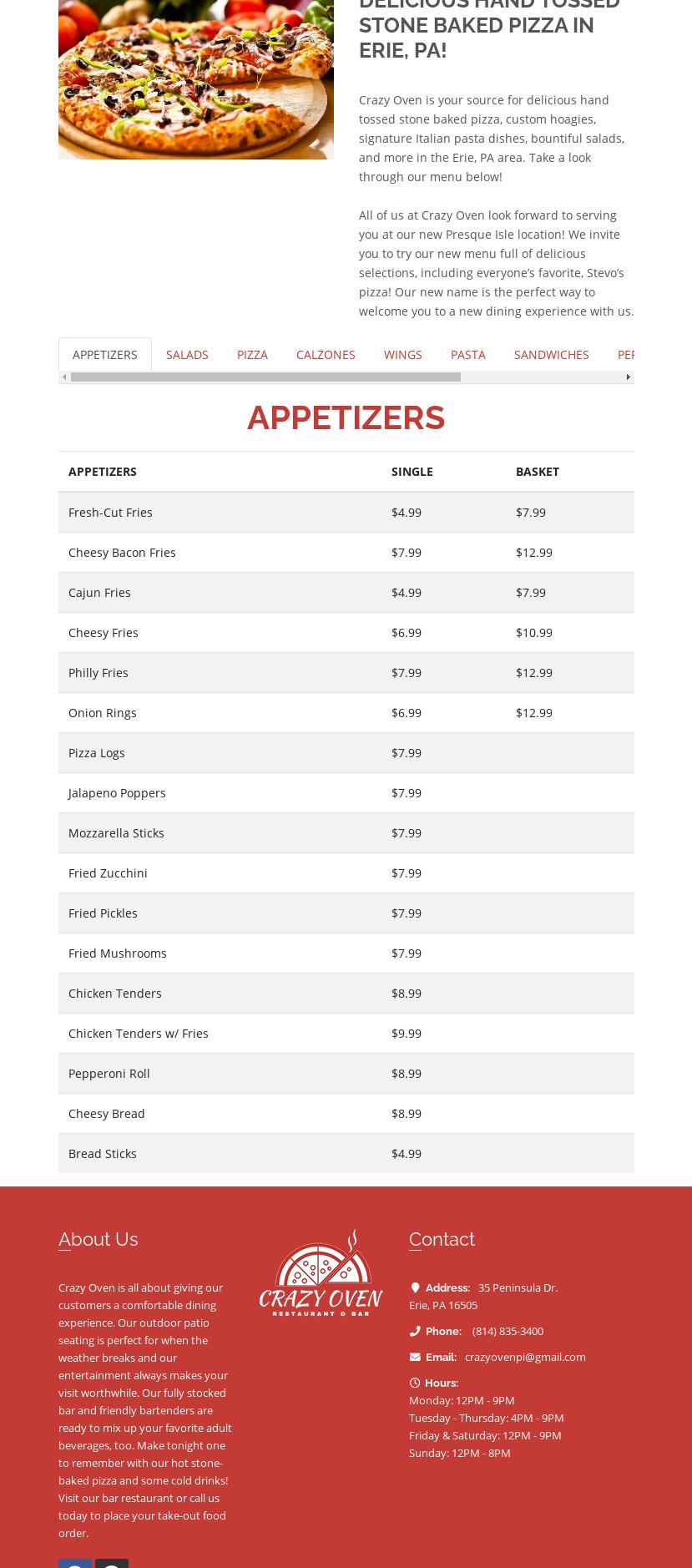Click the envelope Email icon

click(x=415, y=1357)
